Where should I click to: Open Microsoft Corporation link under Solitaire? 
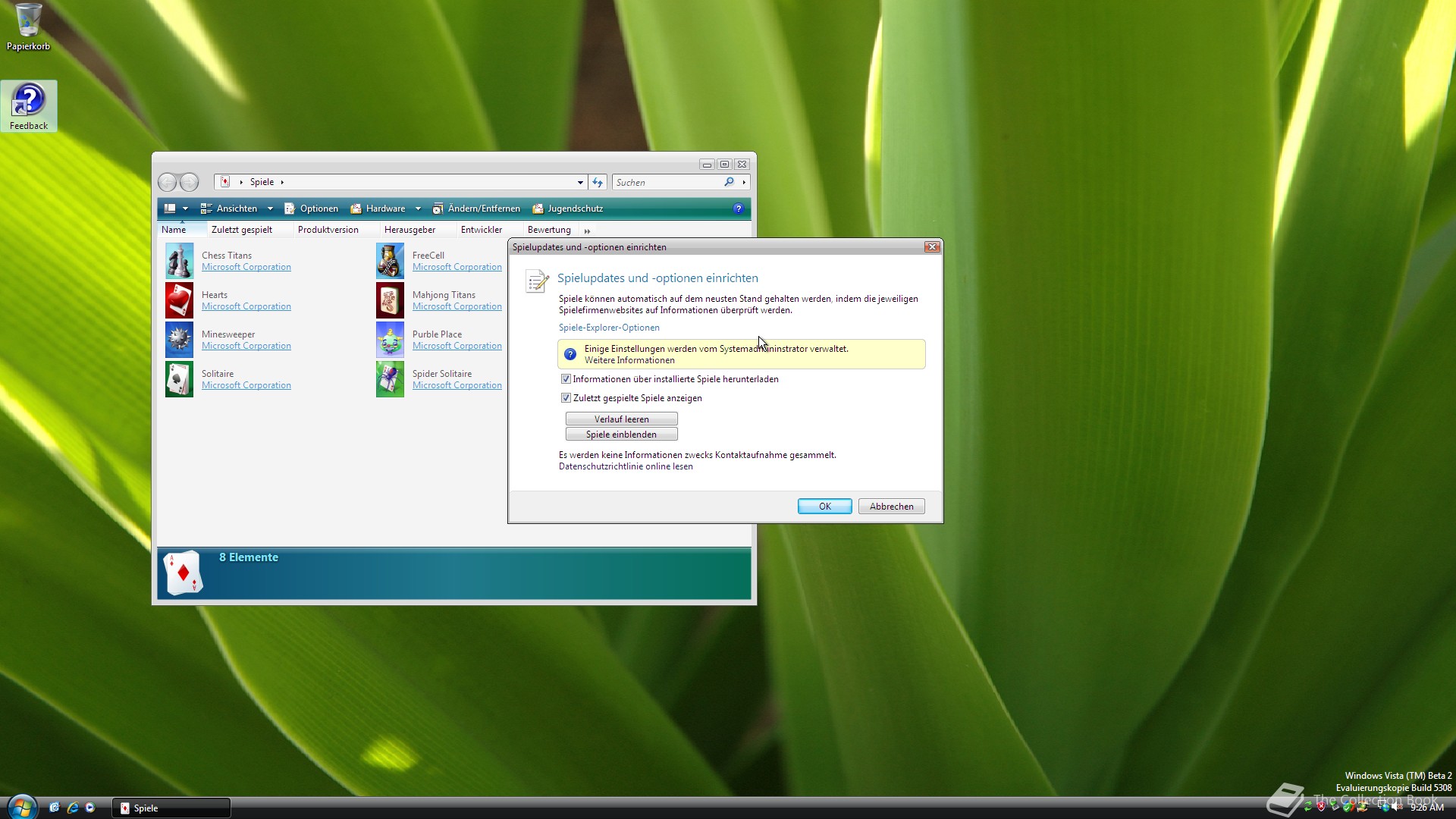point(246,385)
